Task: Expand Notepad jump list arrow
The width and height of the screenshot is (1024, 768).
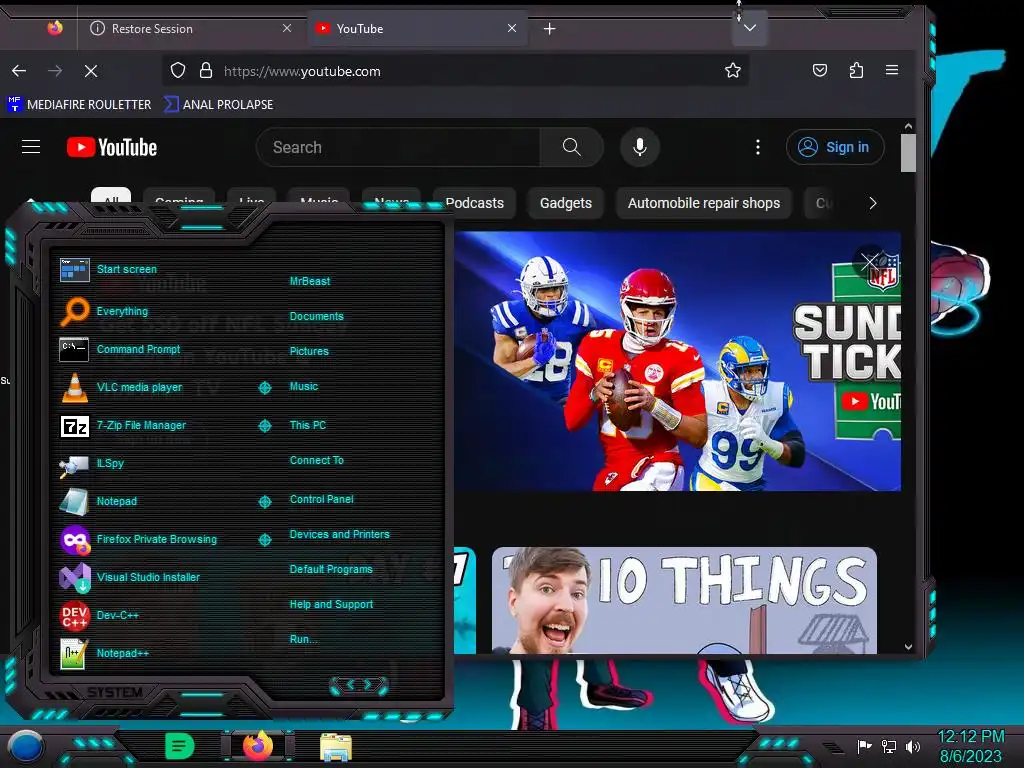Action: pos(264,501)
